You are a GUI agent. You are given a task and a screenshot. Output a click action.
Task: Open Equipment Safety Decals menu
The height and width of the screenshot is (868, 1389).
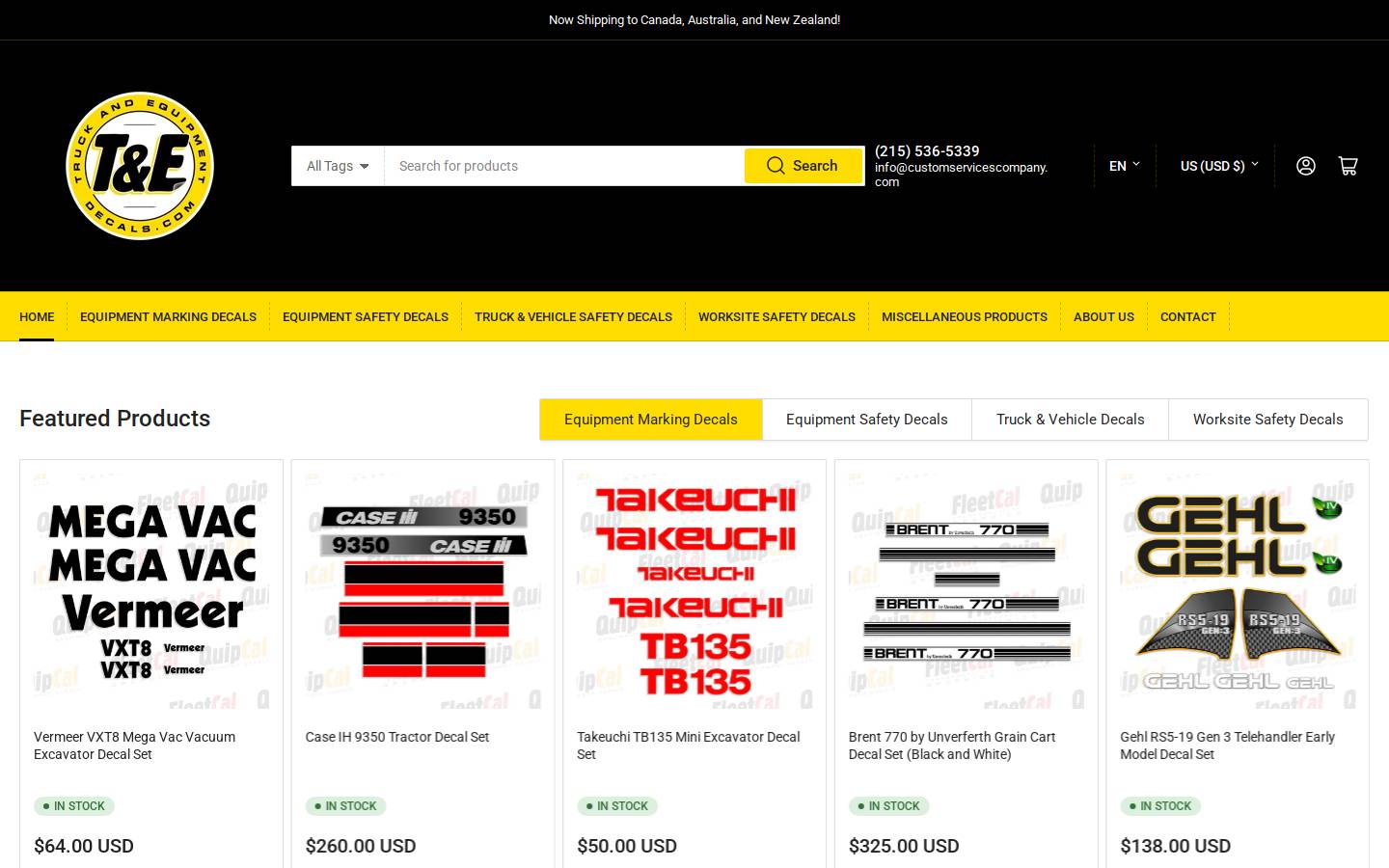pos(366,316)
